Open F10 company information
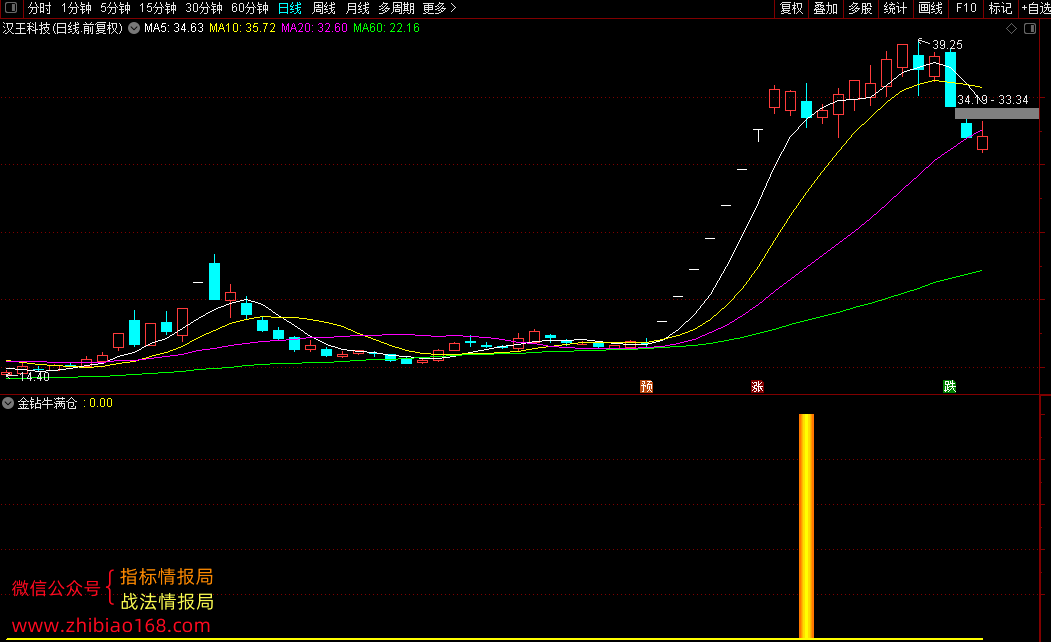 tap(966, 8)
